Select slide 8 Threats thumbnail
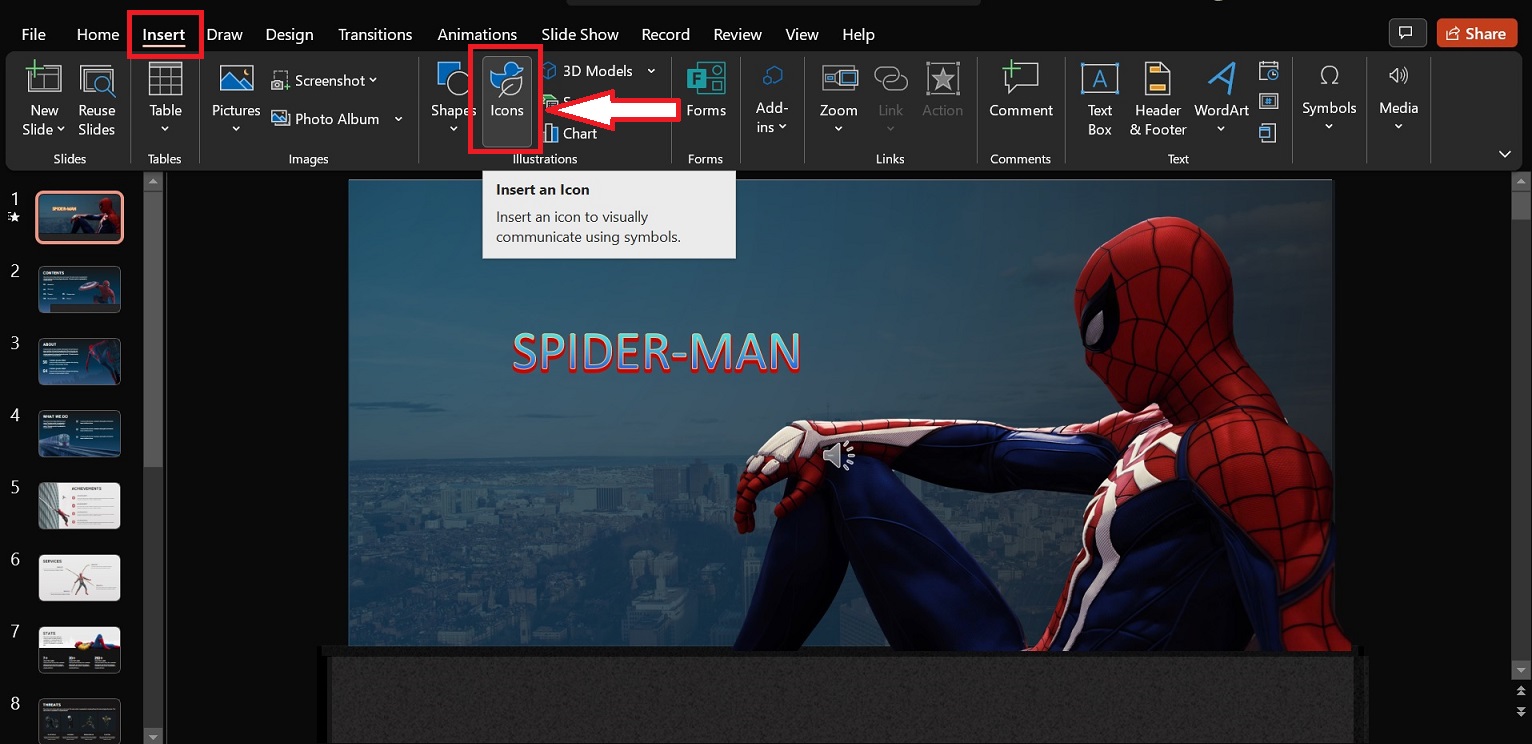Image resolution: width=1532 pixels, height=744 pixels. (80, 720)
